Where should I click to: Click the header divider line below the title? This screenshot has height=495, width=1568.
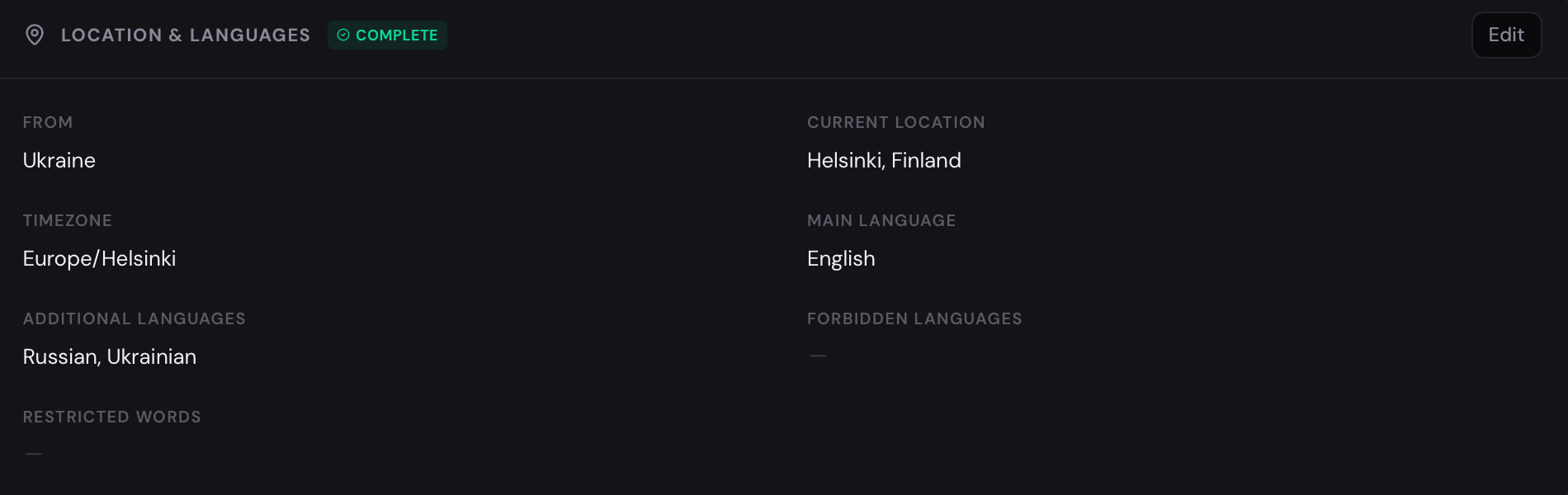[x=784, y=78]
